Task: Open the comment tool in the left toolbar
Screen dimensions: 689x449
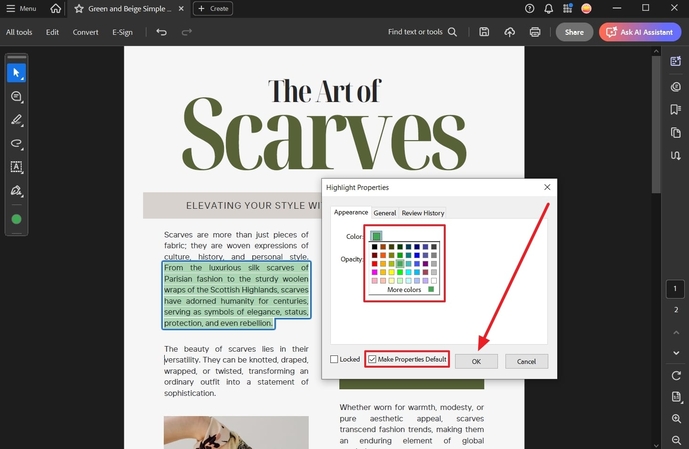Action: (x=16, y=97)
